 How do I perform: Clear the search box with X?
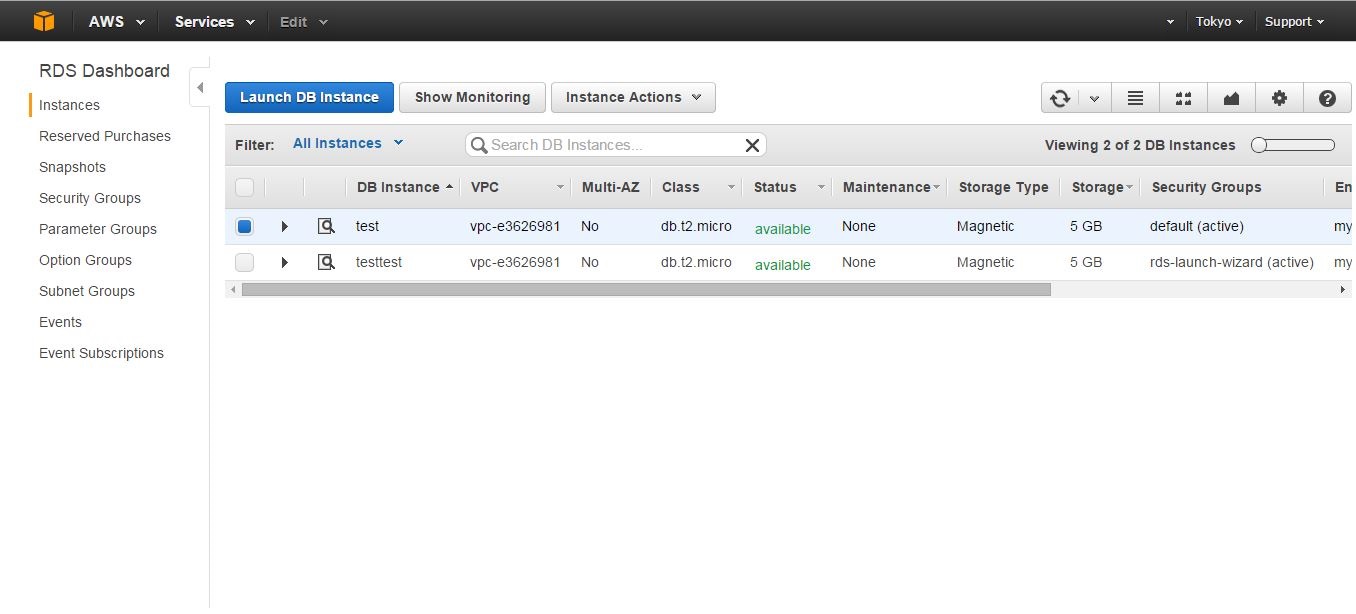pos(752,145)
